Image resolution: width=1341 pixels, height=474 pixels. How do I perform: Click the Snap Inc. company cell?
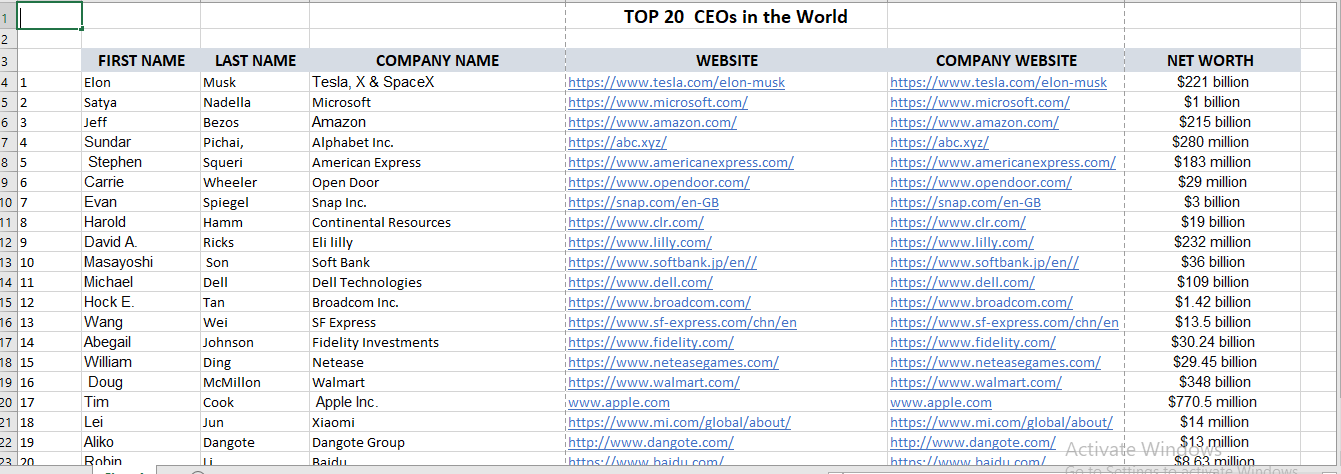point(437,202)
